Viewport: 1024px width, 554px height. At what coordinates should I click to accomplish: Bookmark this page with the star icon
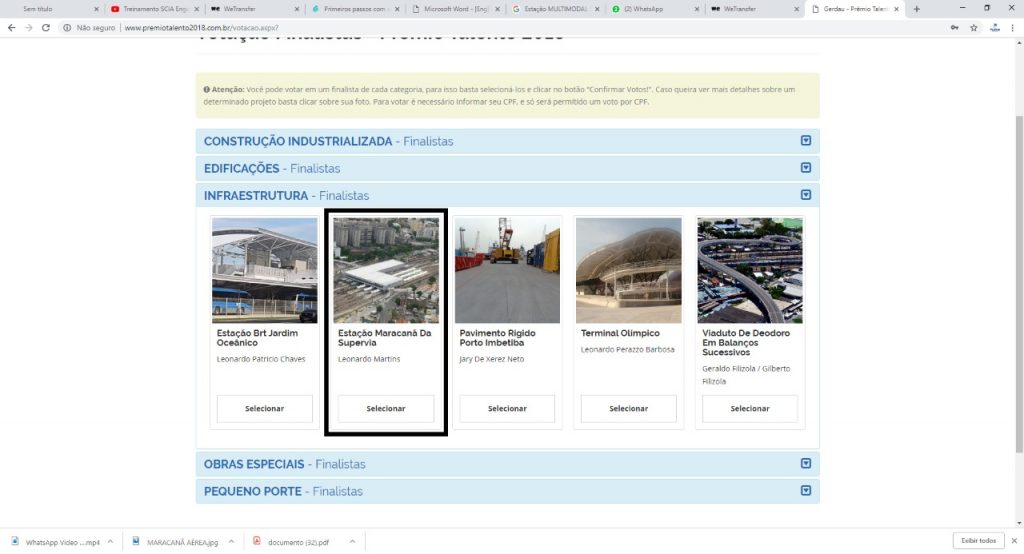(974, 28)
